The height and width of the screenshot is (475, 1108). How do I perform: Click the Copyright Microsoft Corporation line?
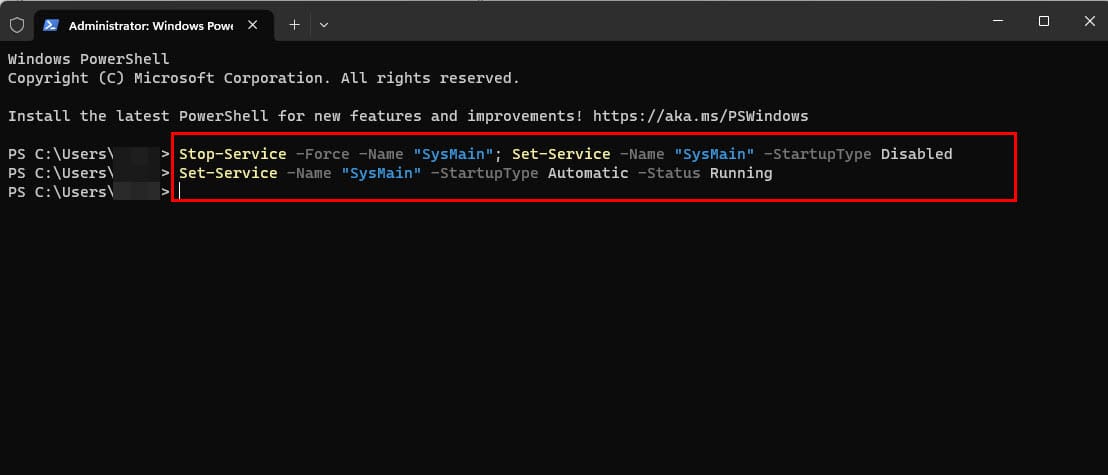click(263, 78)
